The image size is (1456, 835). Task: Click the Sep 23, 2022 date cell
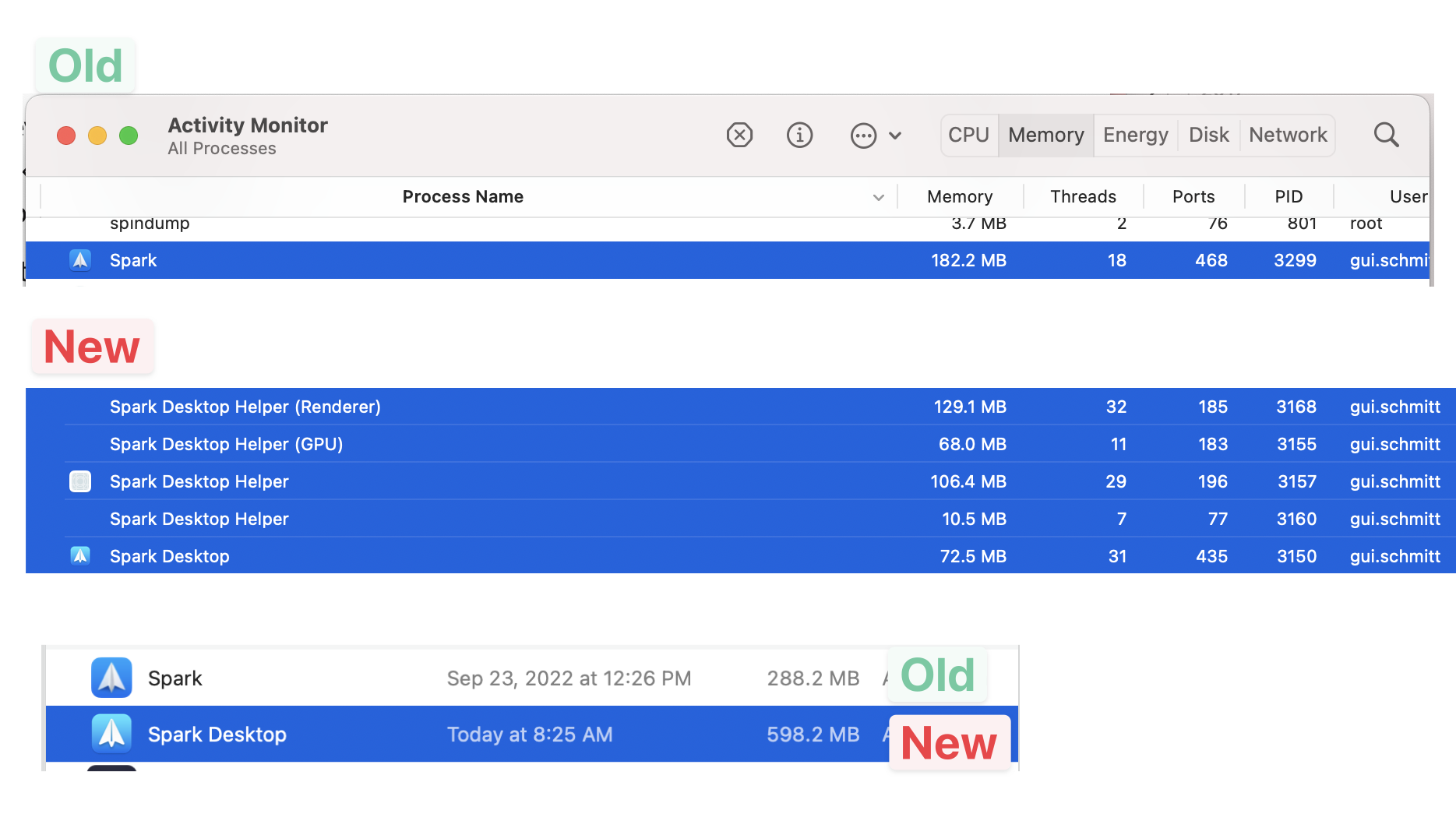[569, 678]
